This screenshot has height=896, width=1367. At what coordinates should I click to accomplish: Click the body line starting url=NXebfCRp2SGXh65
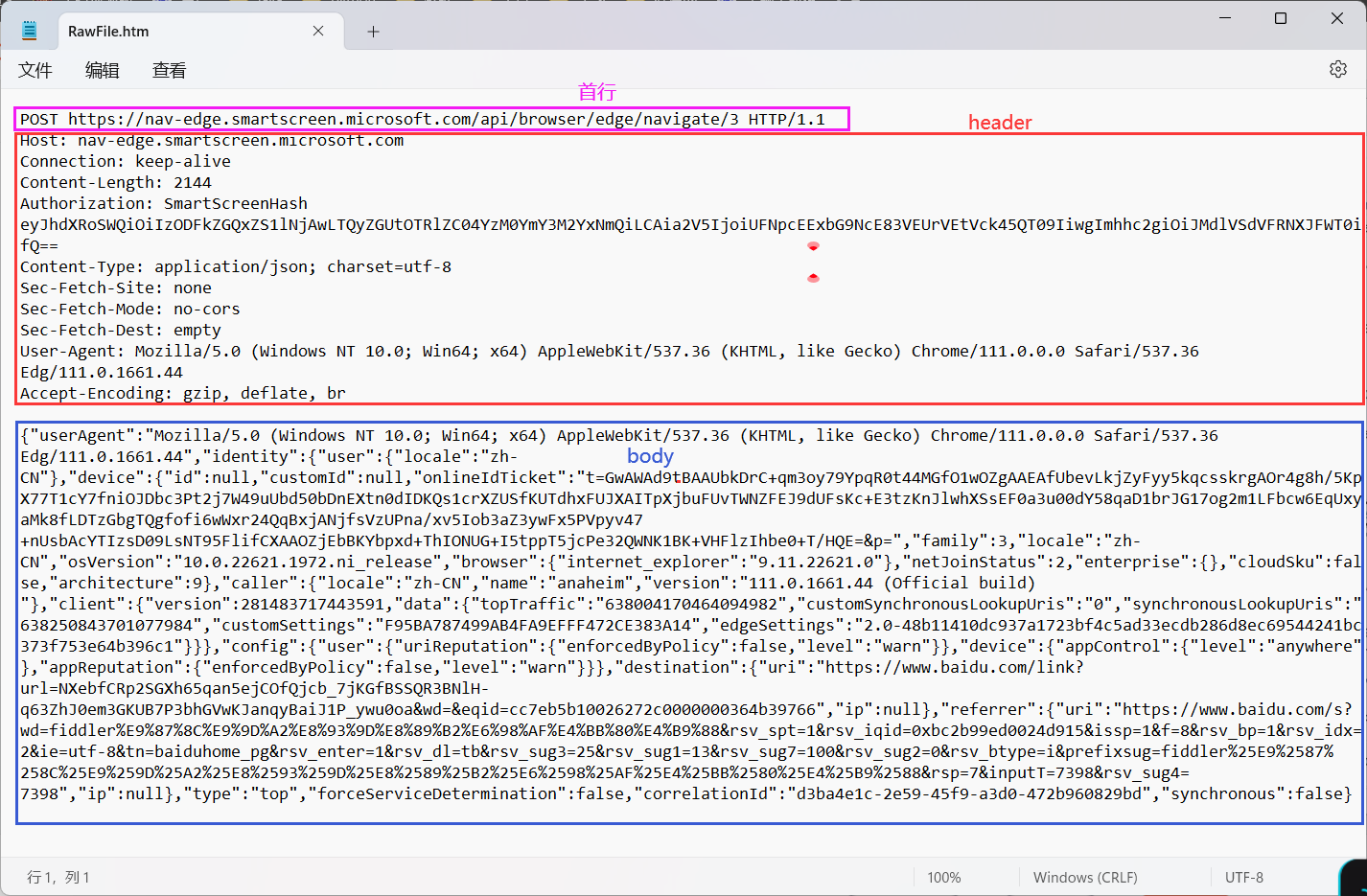click(x=255, y=688)
